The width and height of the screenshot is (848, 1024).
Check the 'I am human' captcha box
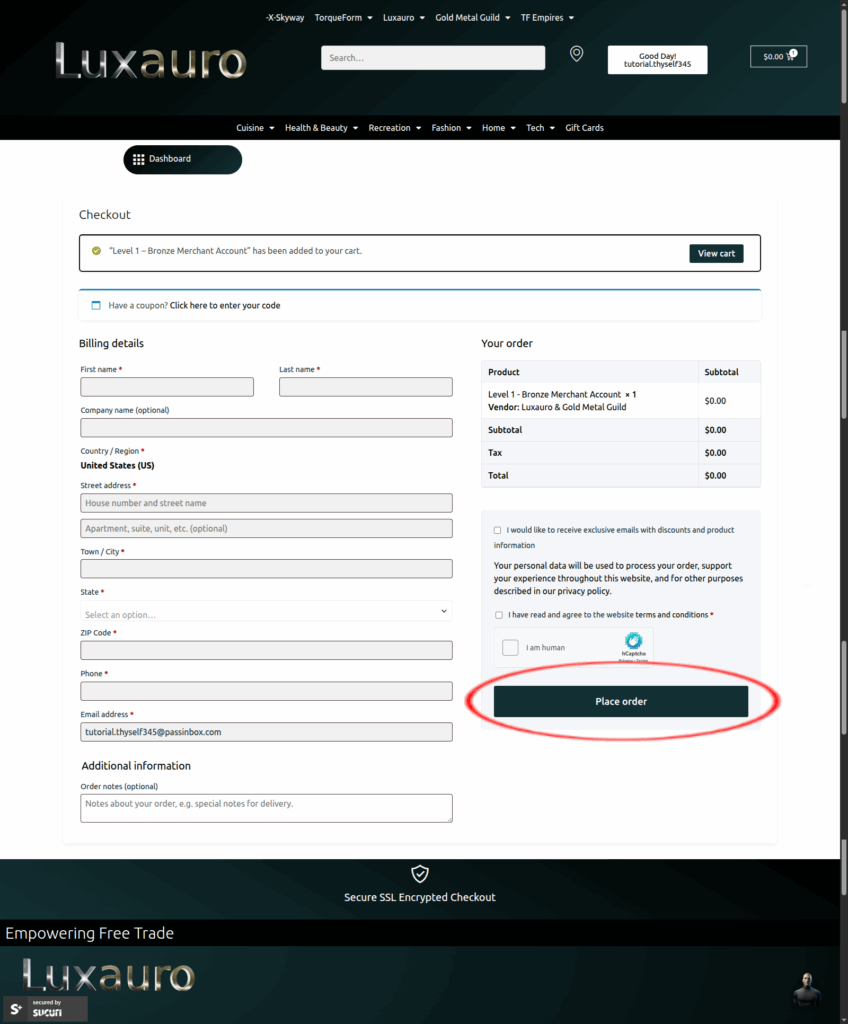(x=510, y=647)
